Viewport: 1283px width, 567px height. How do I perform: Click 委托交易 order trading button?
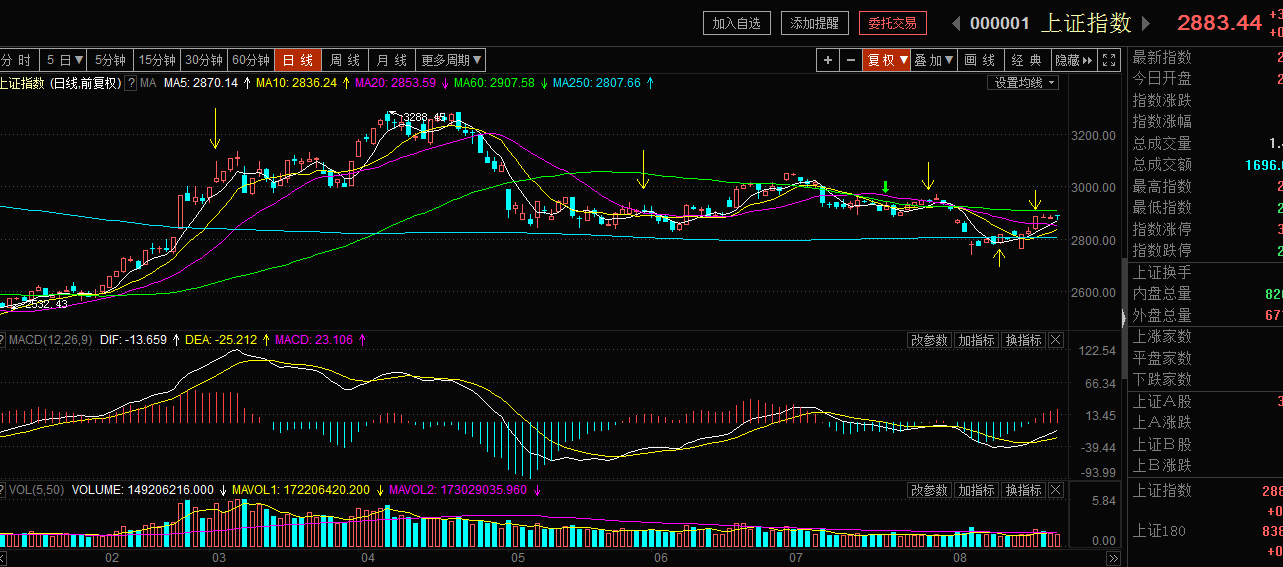pyautogui.click(x=893, y=23)
